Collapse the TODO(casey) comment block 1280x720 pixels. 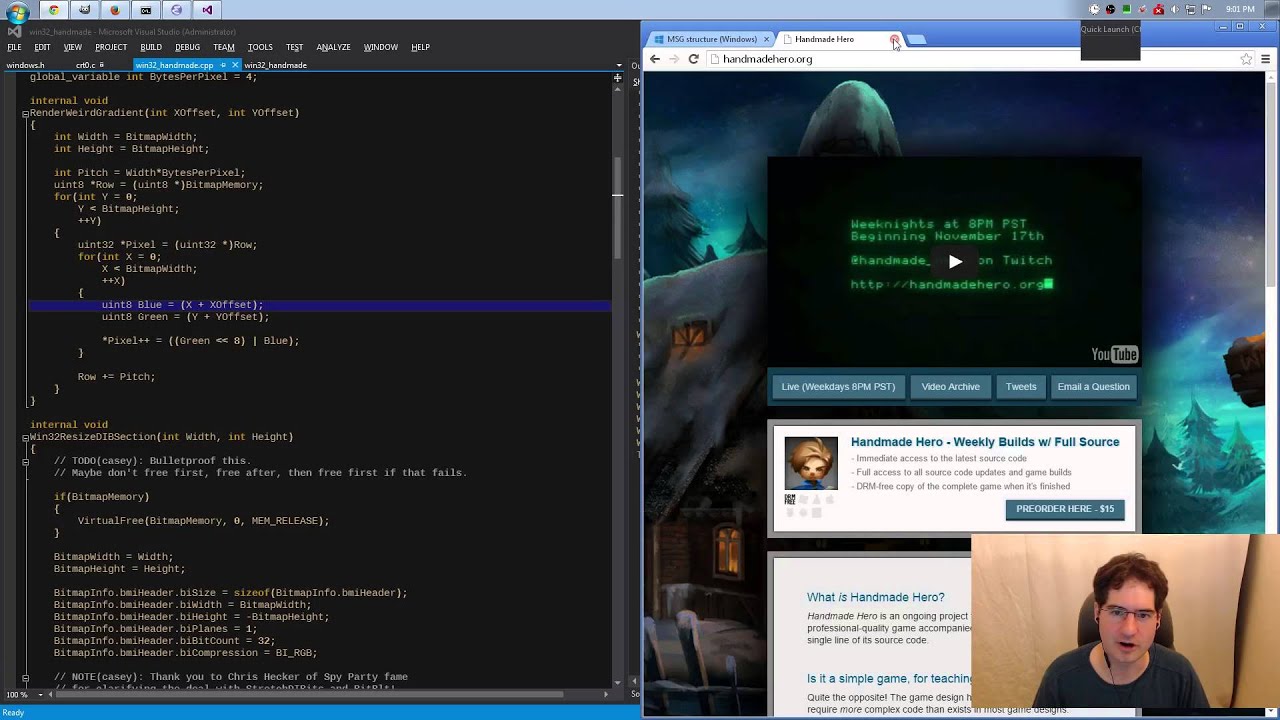tap(25, 461)
